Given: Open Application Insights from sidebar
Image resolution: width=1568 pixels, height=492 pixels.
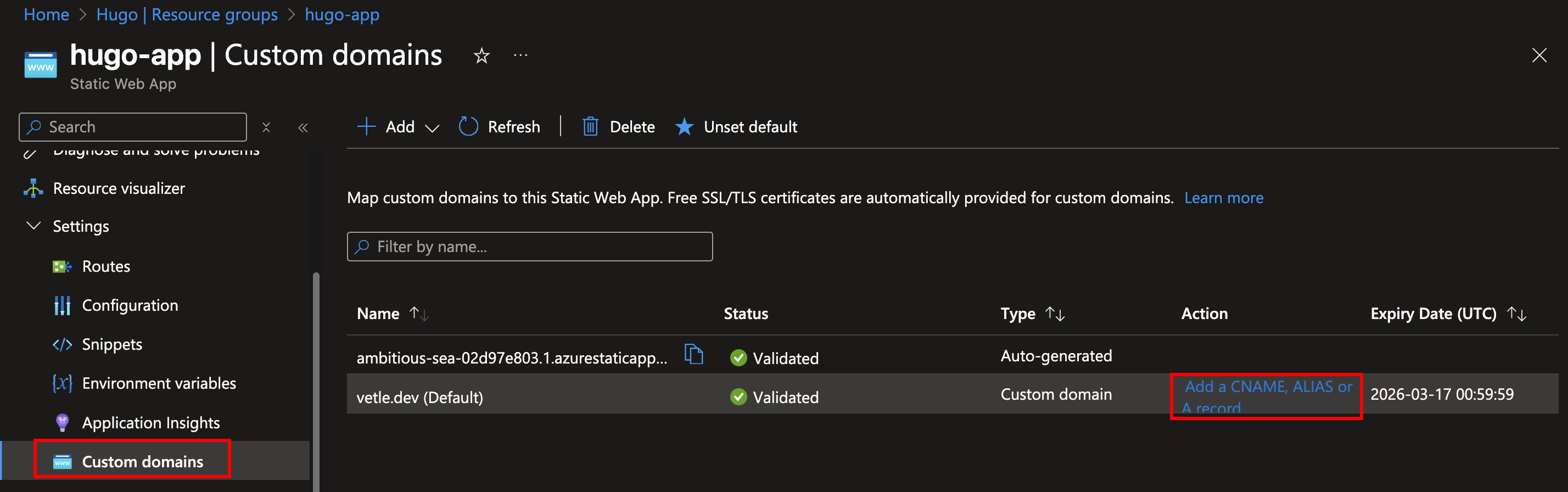Looking at the screenshot, I should click(x=150, y=423).
